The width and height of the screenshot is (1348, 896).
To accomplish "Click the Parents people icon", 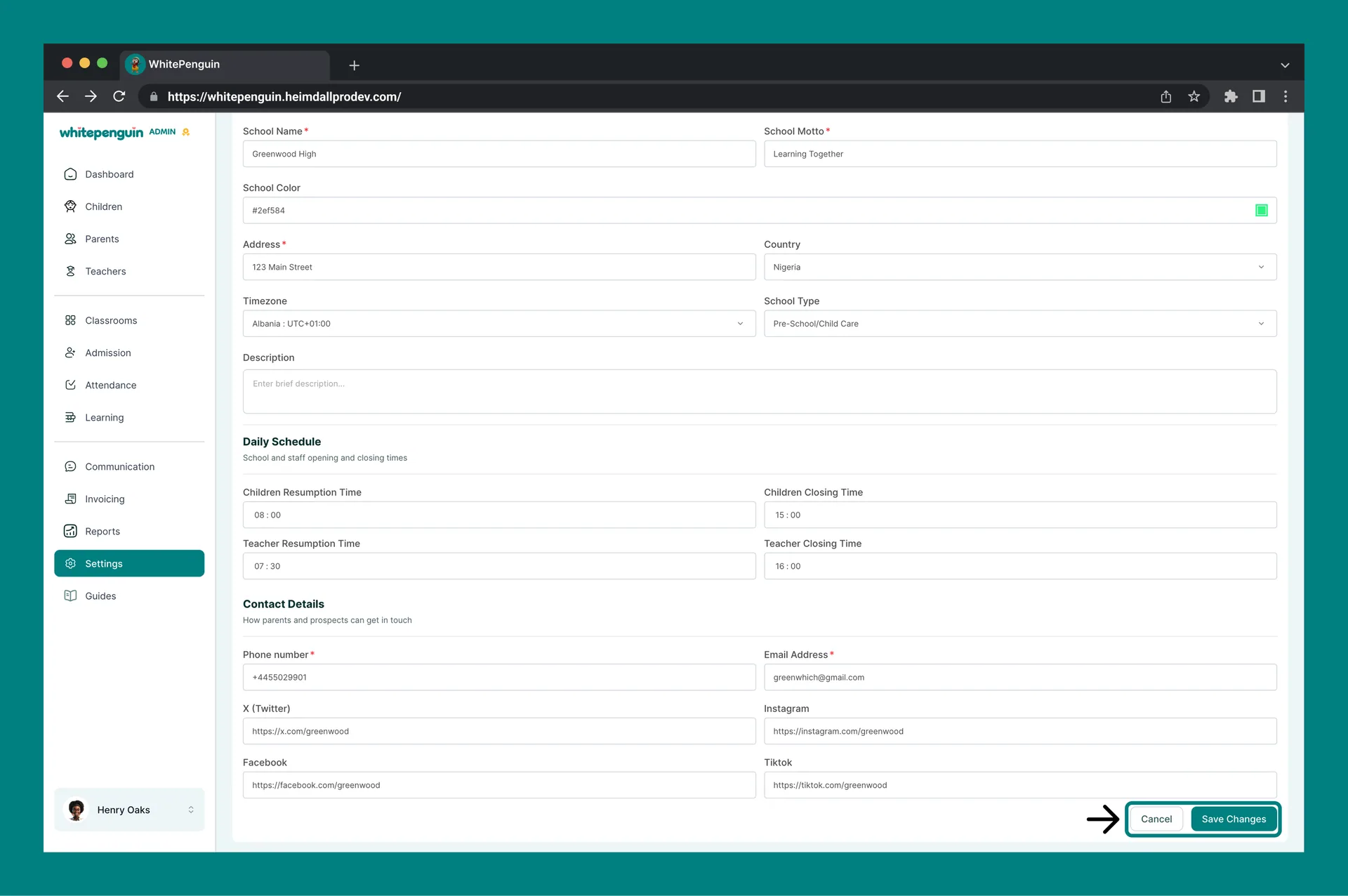I will pos(70,239).
